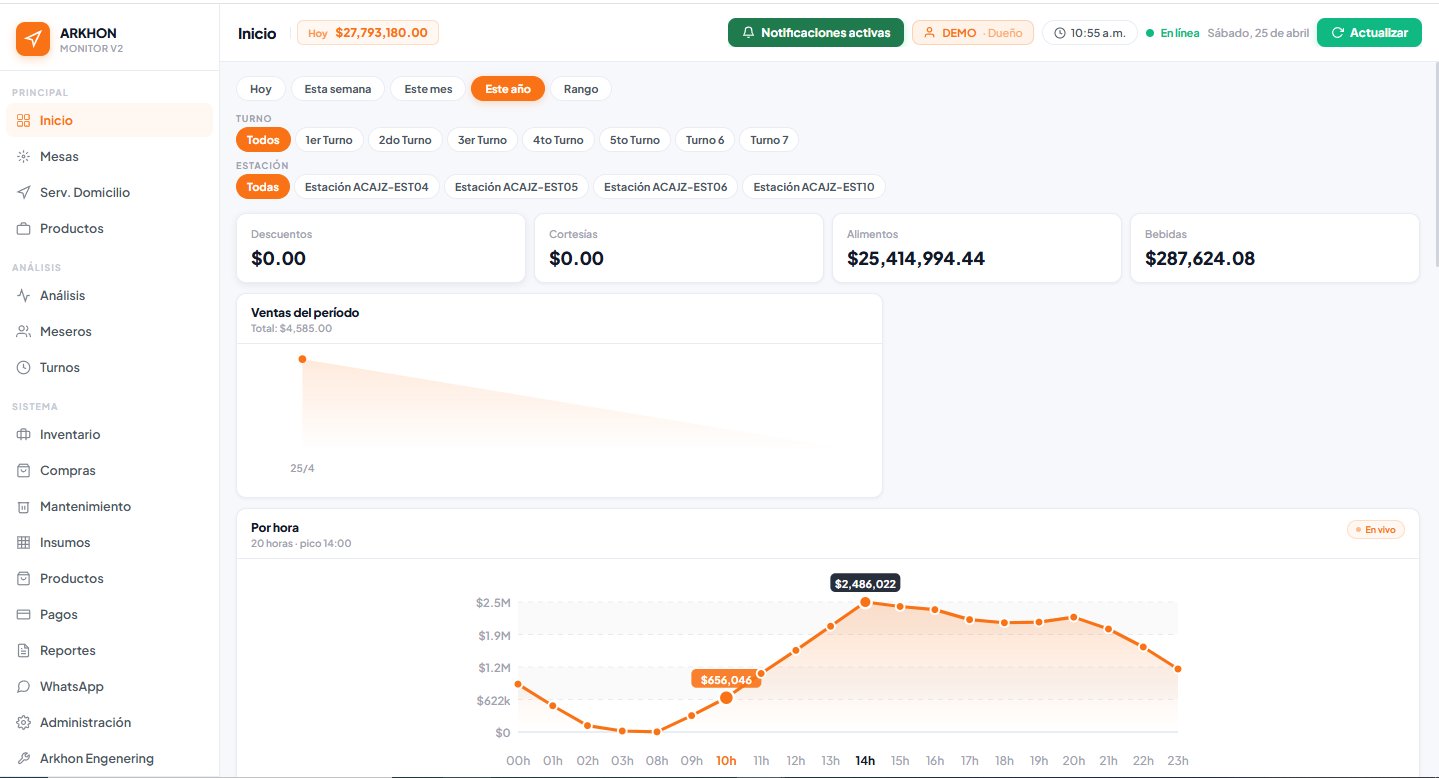
Task: Click the 14h peak data point
Action: (x=865, y=602)
